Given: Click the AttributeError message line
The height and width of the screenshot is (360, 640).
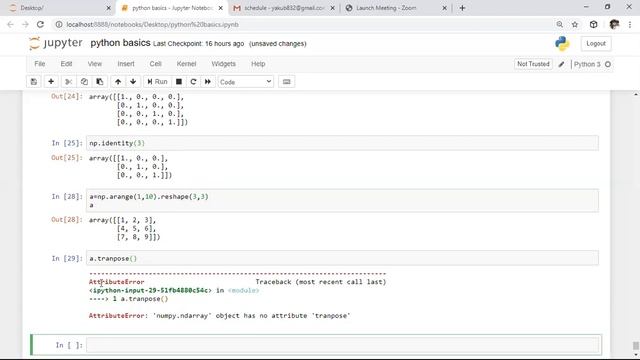Looking at the screenshot, I should [220, 316].
